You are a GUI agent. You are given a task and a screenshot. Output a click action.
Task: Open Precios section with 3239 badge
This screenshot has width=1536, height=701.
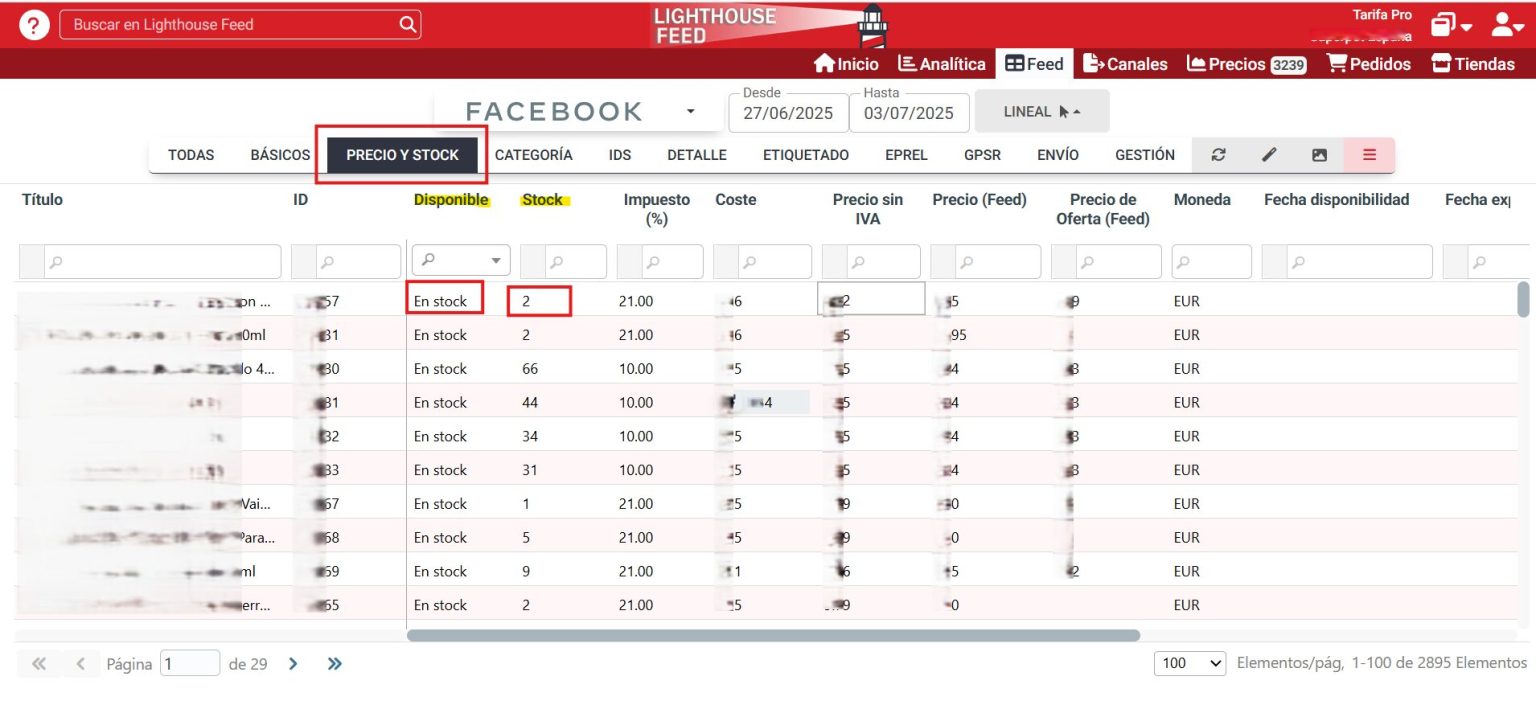click(x=1246, y=64)
